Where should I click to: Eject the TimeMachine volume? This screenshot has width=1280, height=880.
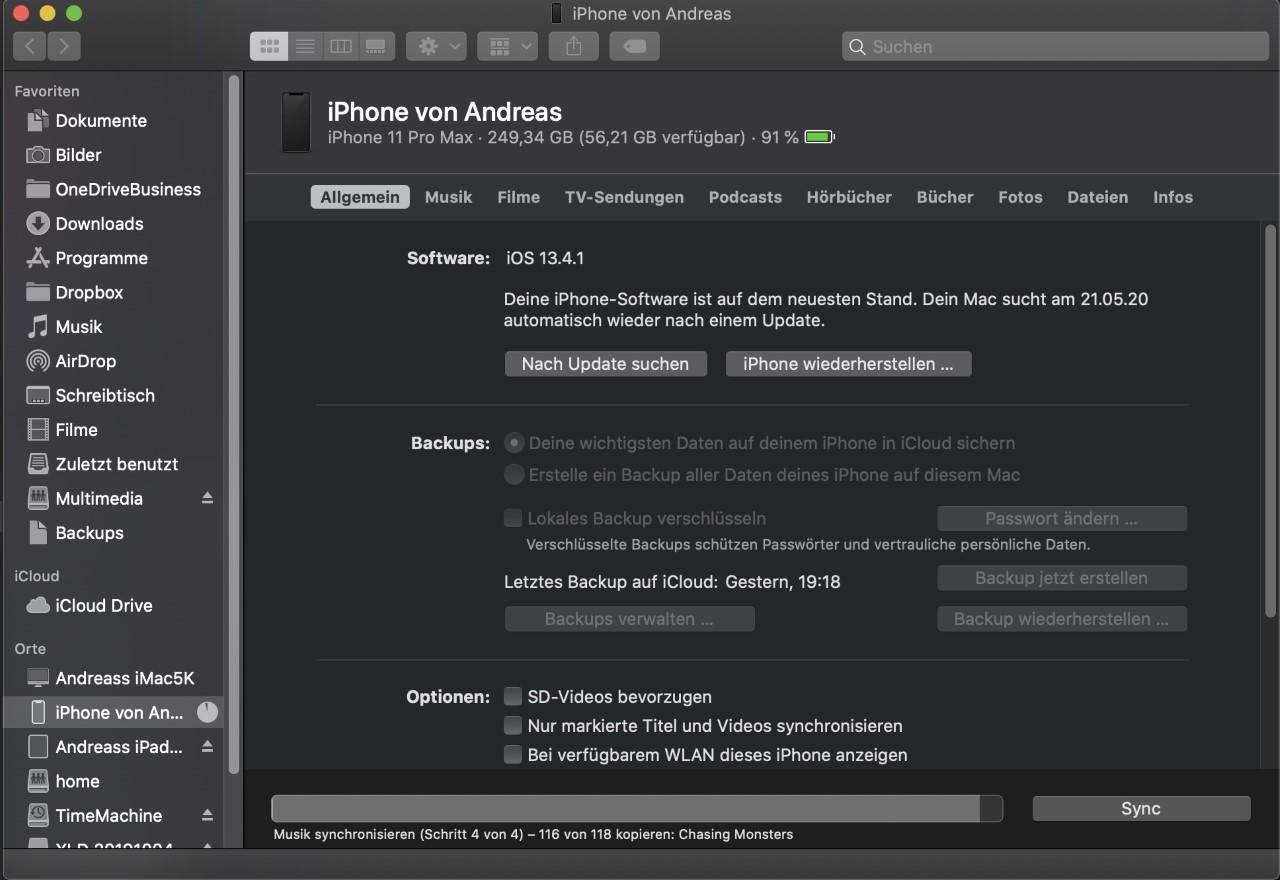pos(207,815)
